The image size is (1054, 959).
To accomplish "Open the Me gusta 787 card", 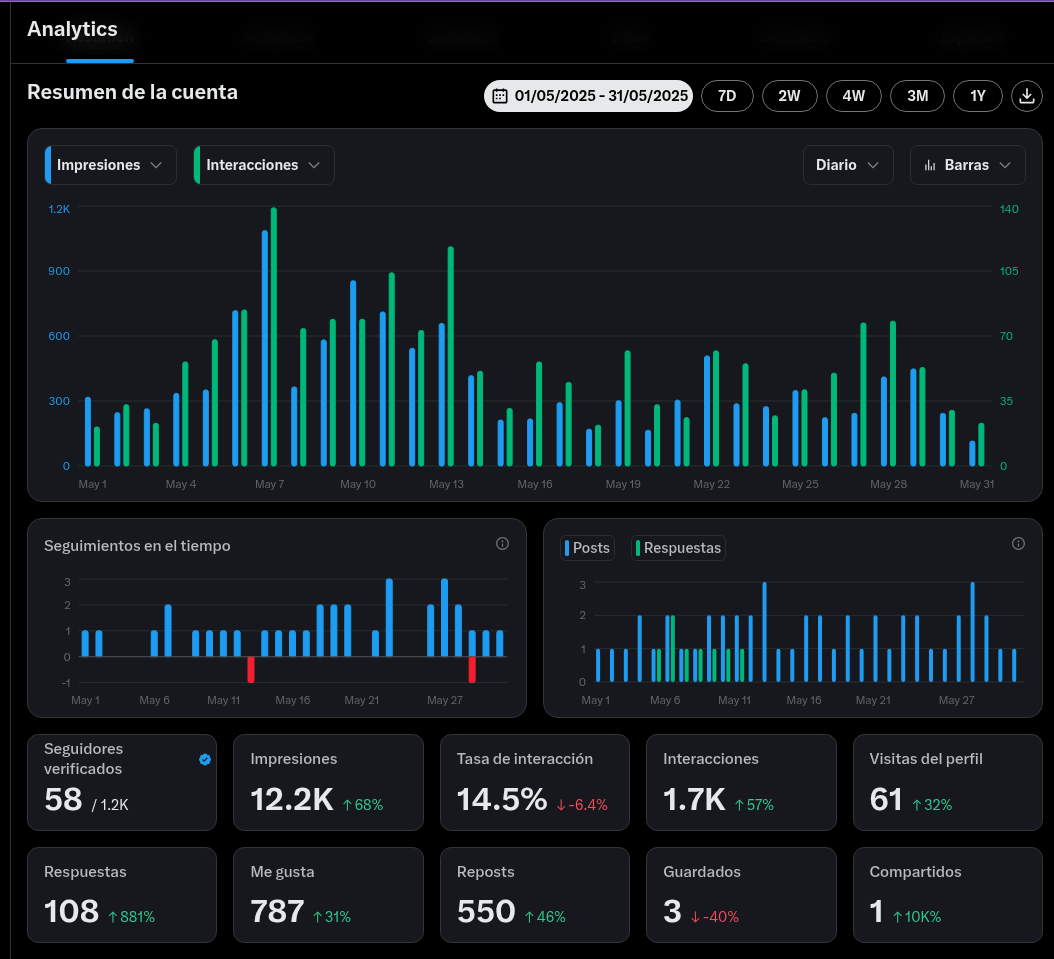I will [x=328, y=895].
